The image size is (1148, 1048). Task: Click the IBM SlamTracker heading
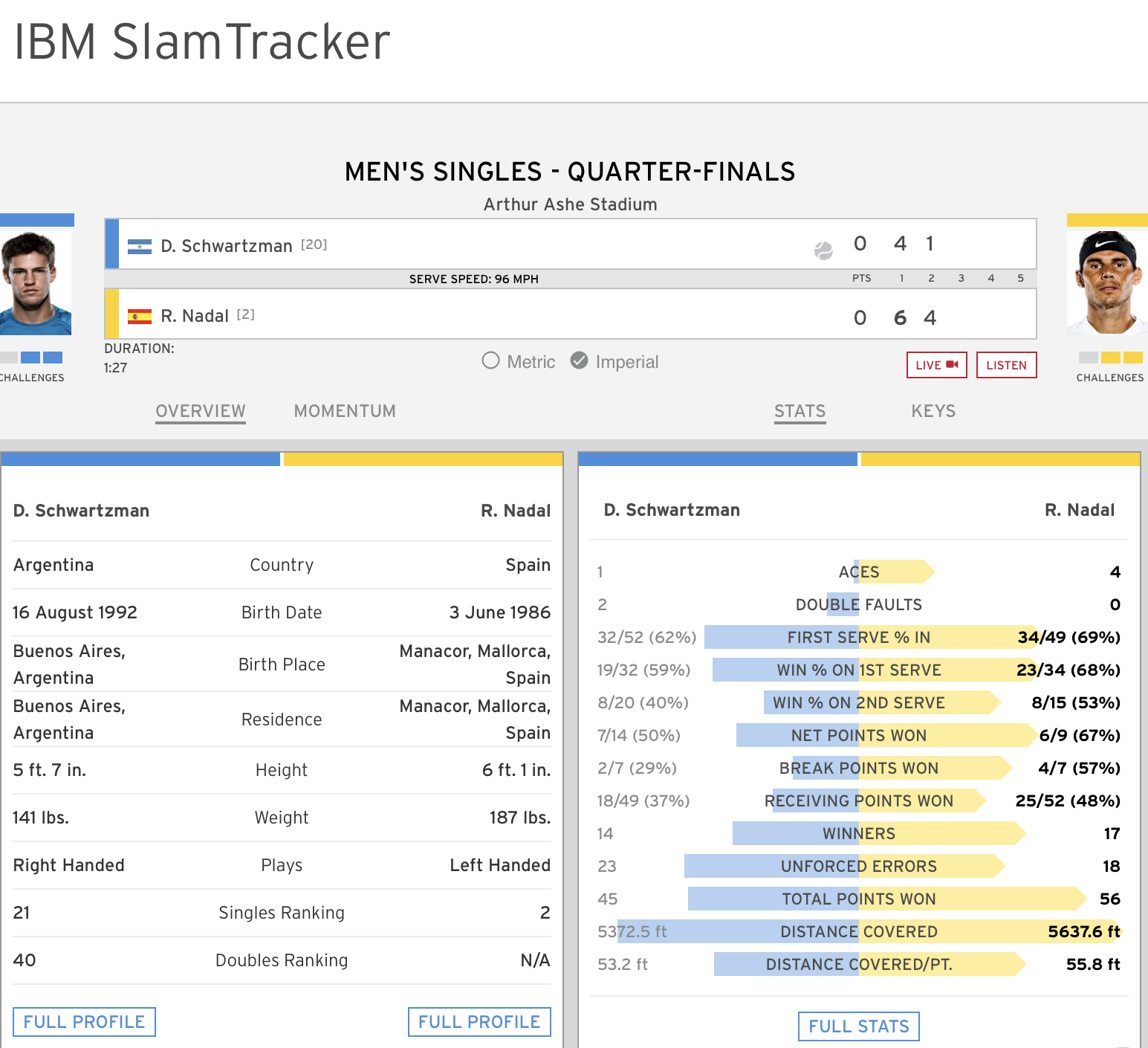202,42
